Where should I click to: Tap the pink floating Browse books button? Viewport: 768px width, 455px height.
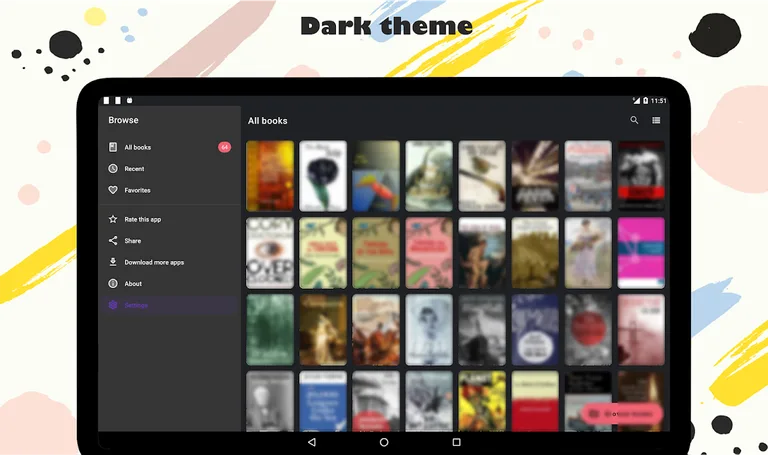point(622,414)
